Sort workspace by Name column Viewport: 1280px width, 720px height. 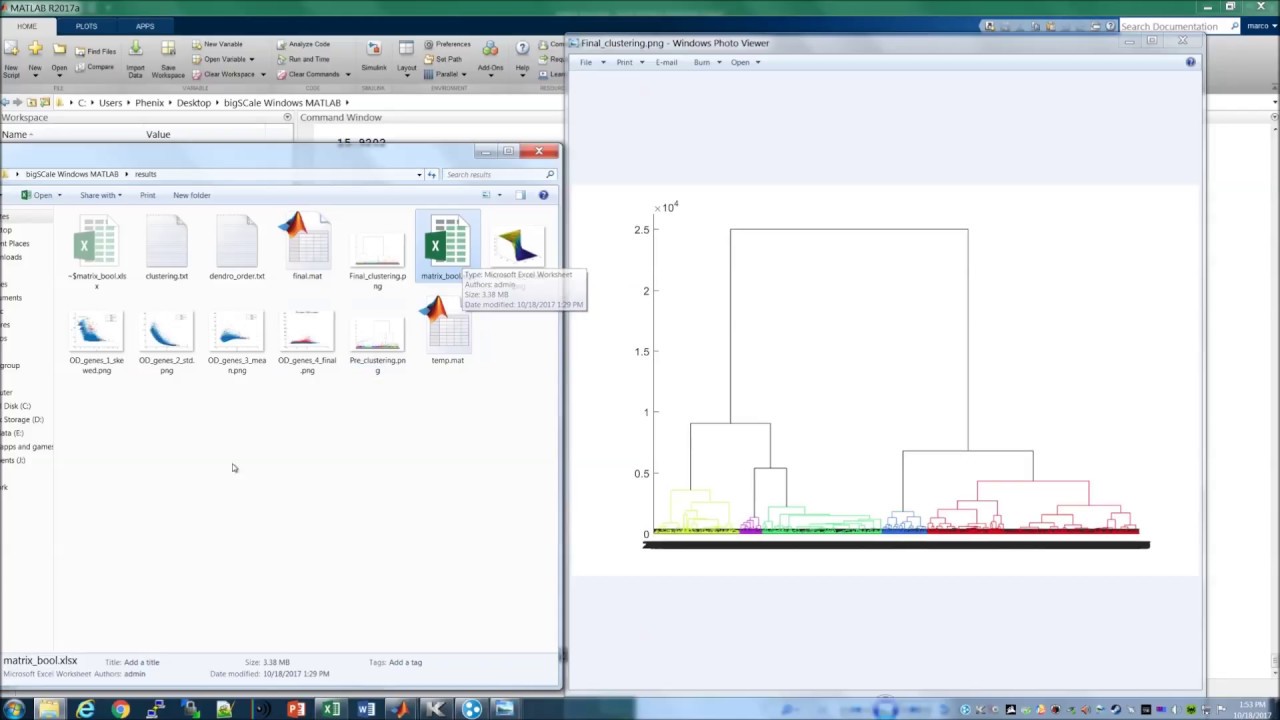(16, 134)
